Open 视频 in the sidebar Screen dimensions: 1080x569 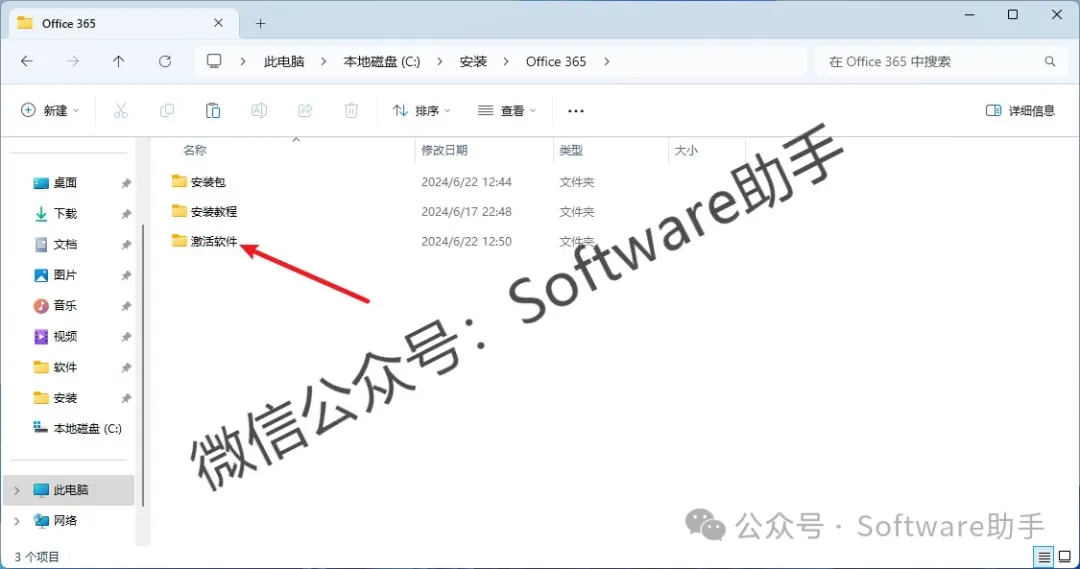tap(65, 336)
